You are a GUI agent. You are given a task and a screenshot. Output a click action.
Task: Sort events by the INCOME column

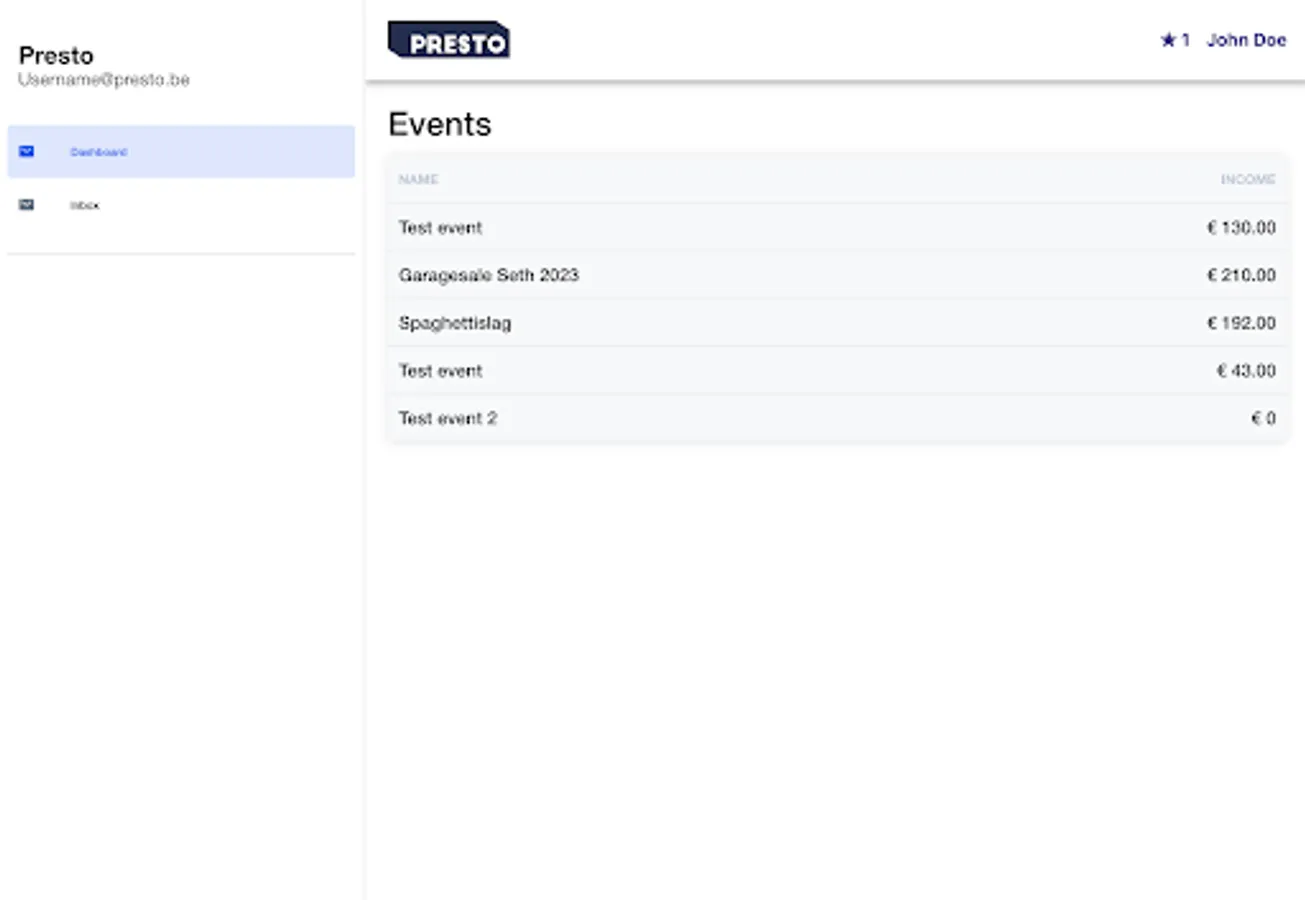(1249, 179)
